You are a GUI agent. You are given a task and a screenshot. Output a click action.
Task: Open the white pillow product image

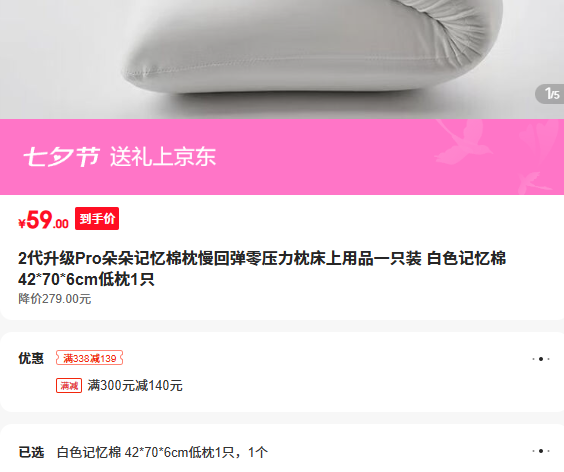click(282, 59)
